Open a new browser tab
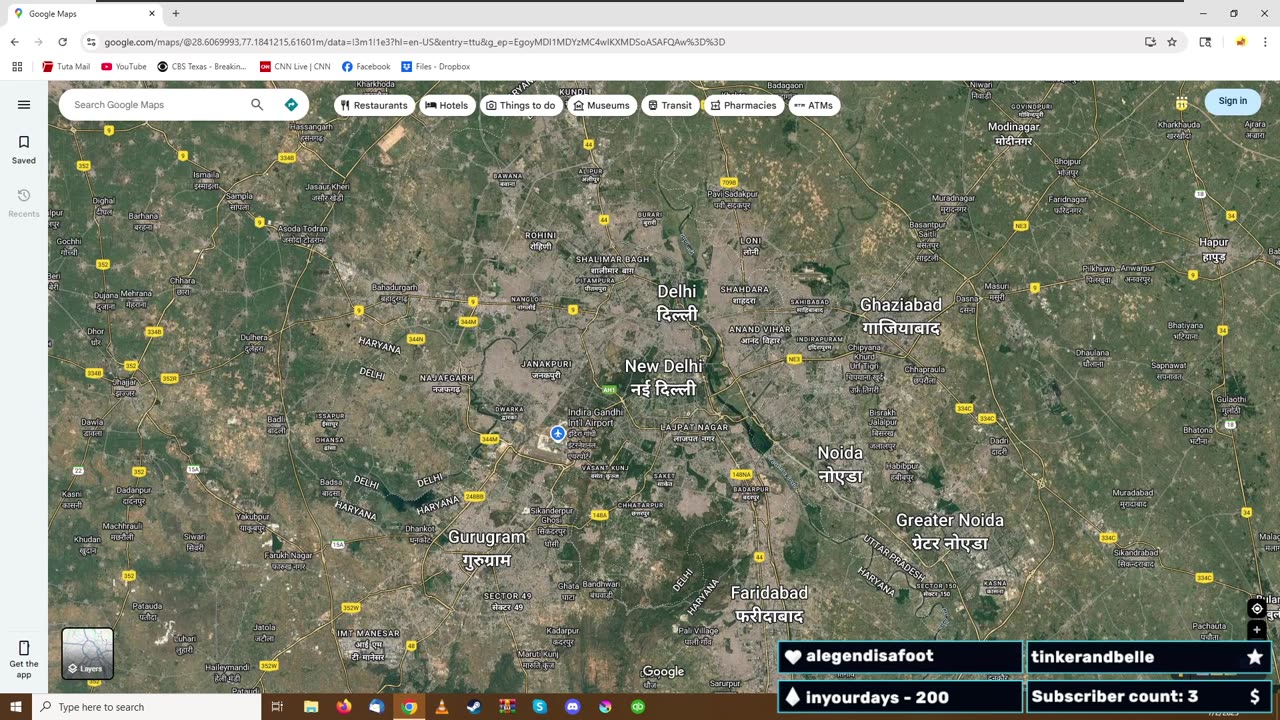Screen dimensions: 1280x720 click(176, 14)
